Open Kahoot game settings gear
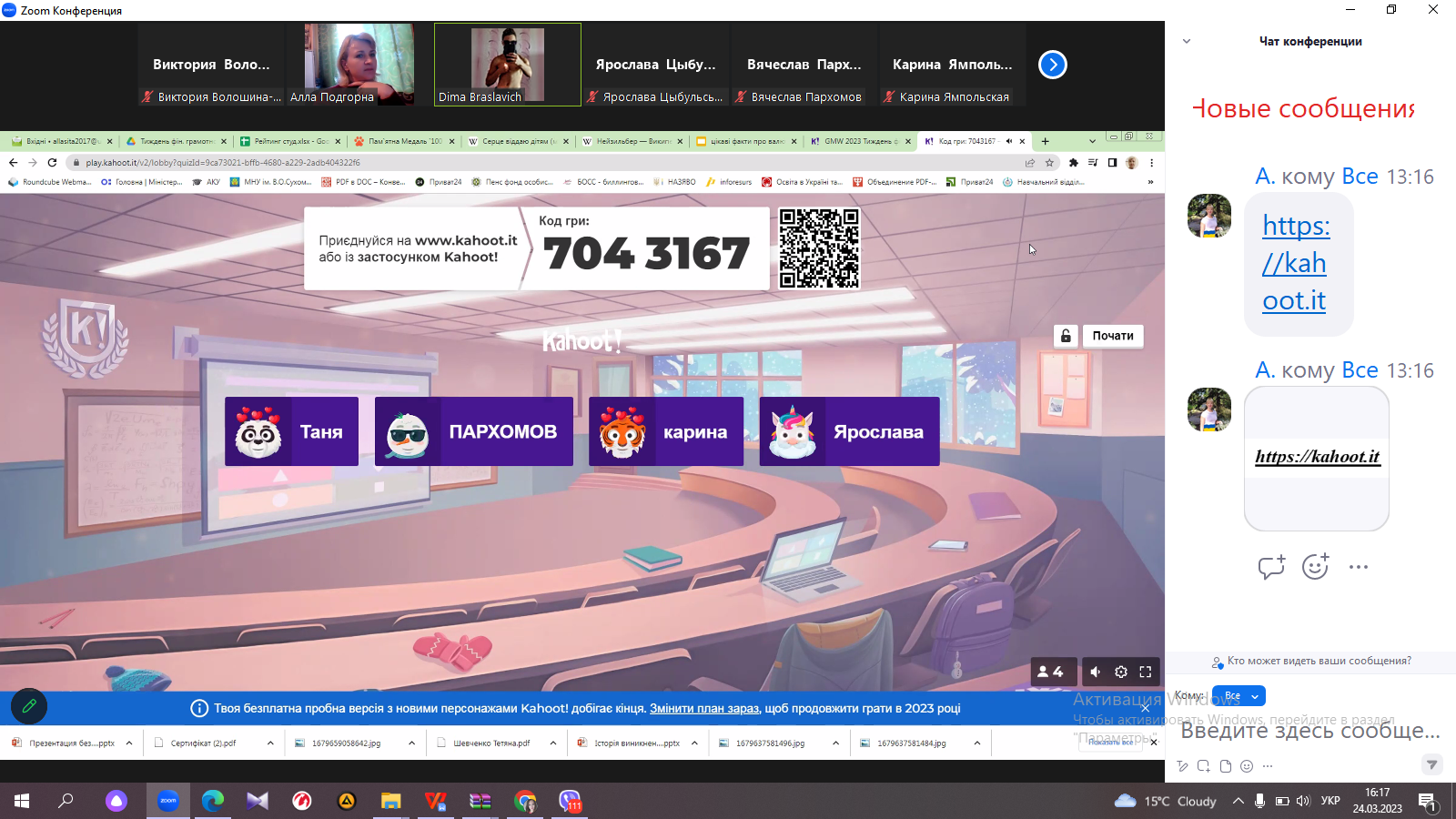 pos(1121,672)
